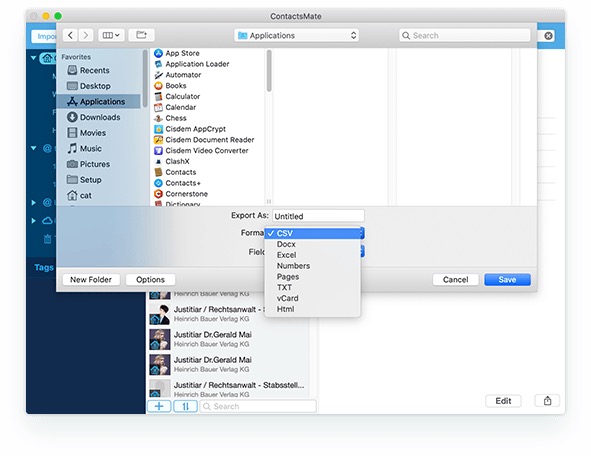
Task: Click the new folder toolbar icon
Action: (x=141, y=35)
